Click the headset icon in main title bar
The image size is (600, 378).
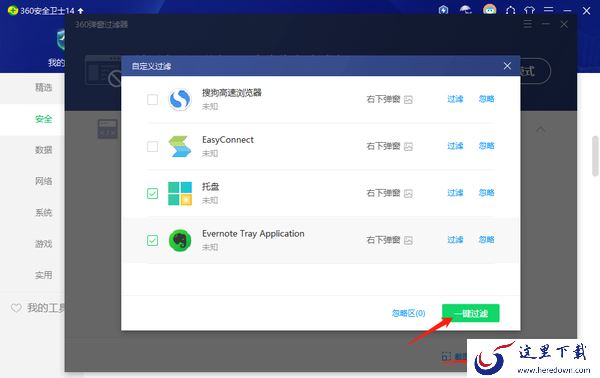[x=510, y=10]
